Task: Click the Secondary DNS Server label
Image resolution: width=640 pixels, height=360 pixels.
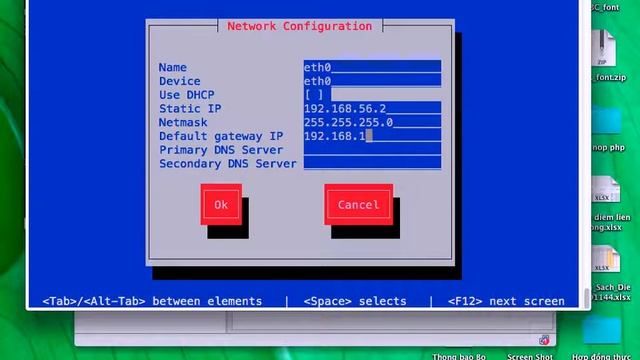Action: [228, 164]
